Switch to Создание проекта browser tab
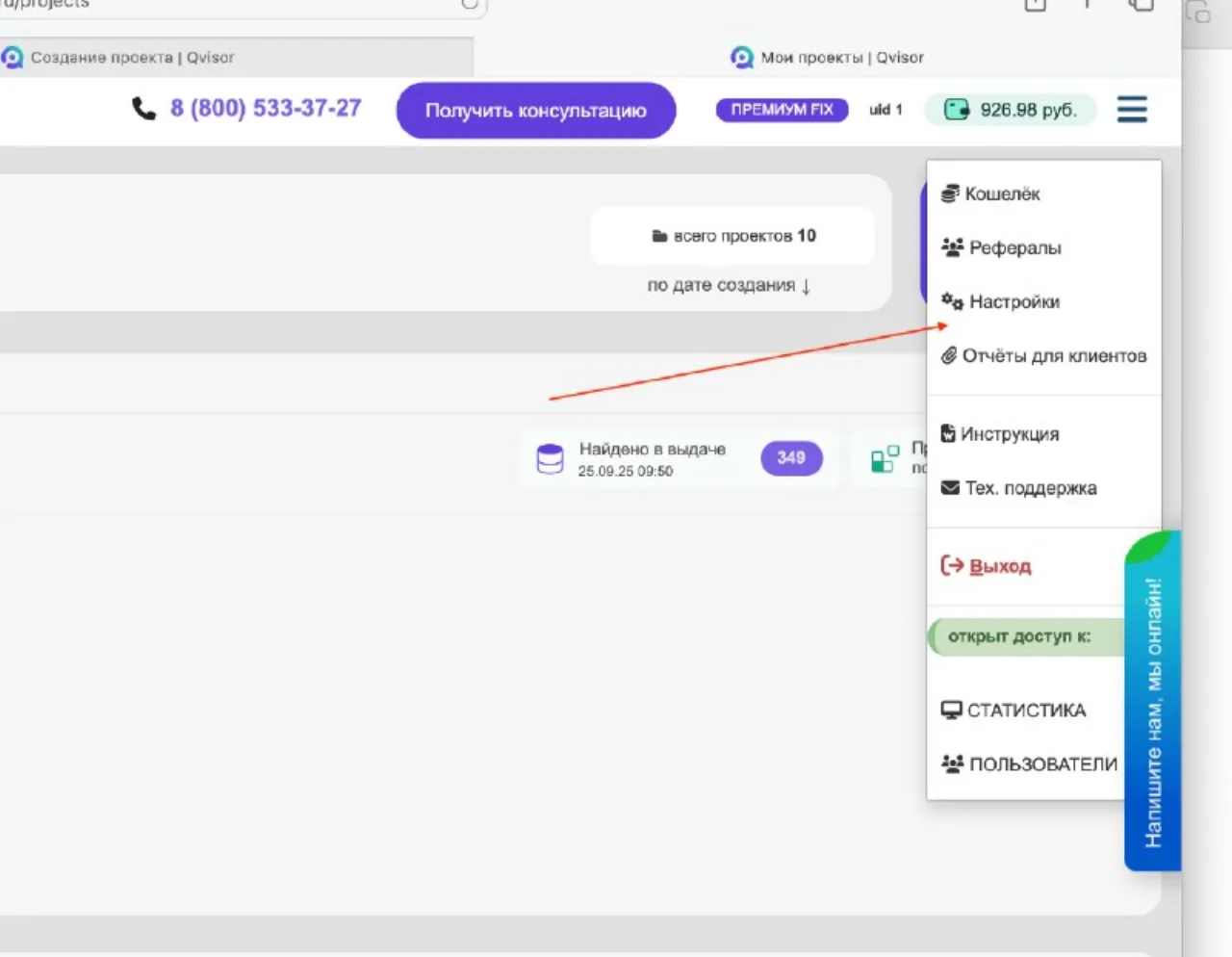1232x957 pixels. 236,58
